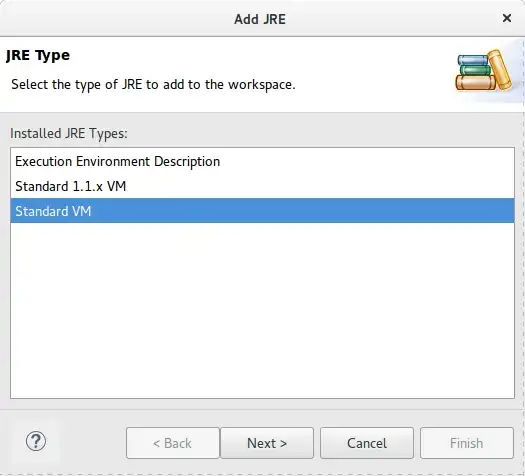Open help via the question mark icon

point(36,441)
